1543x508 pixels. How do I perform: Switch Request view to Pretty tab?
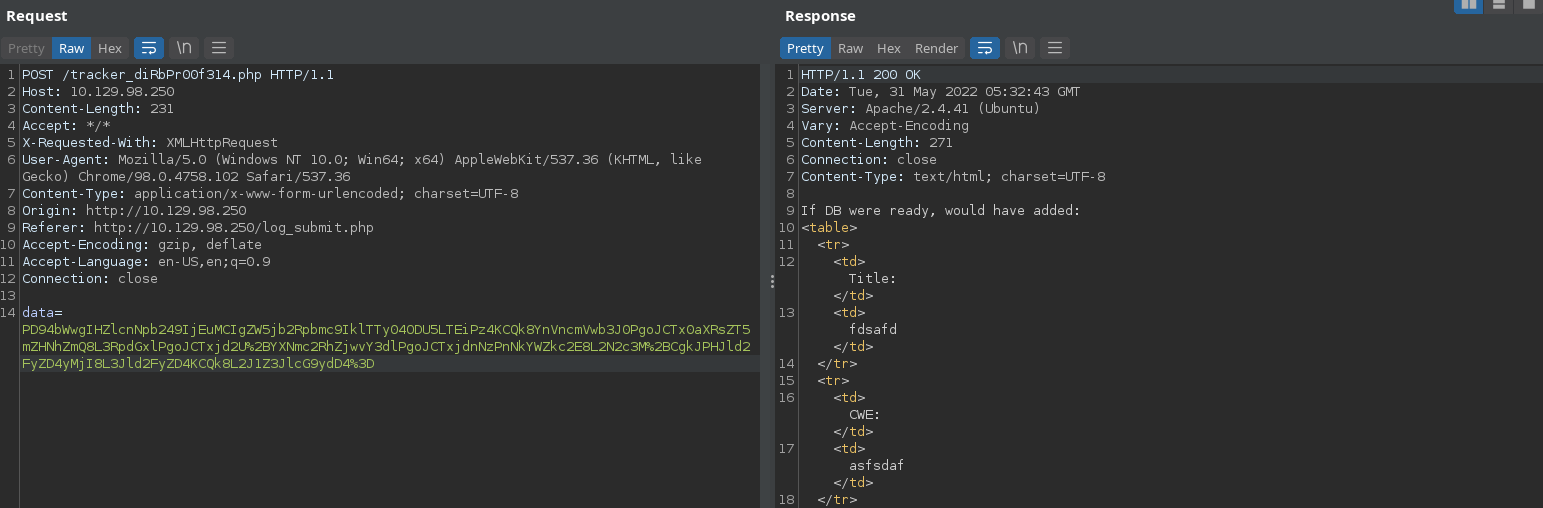(27, 48)
